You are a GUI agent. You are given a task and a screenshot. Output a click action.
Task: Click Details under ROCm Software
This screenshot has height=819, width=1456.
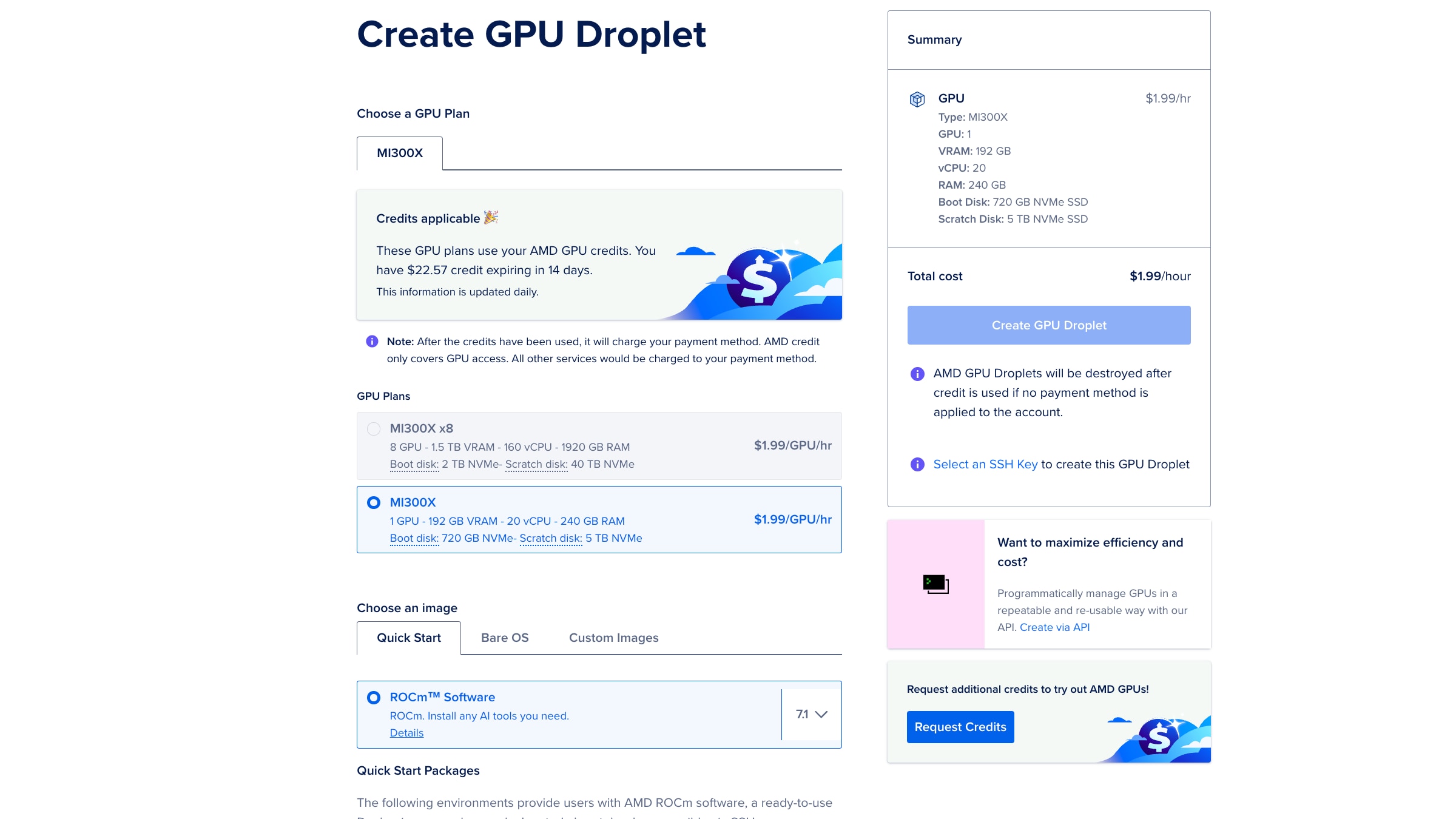406,733
